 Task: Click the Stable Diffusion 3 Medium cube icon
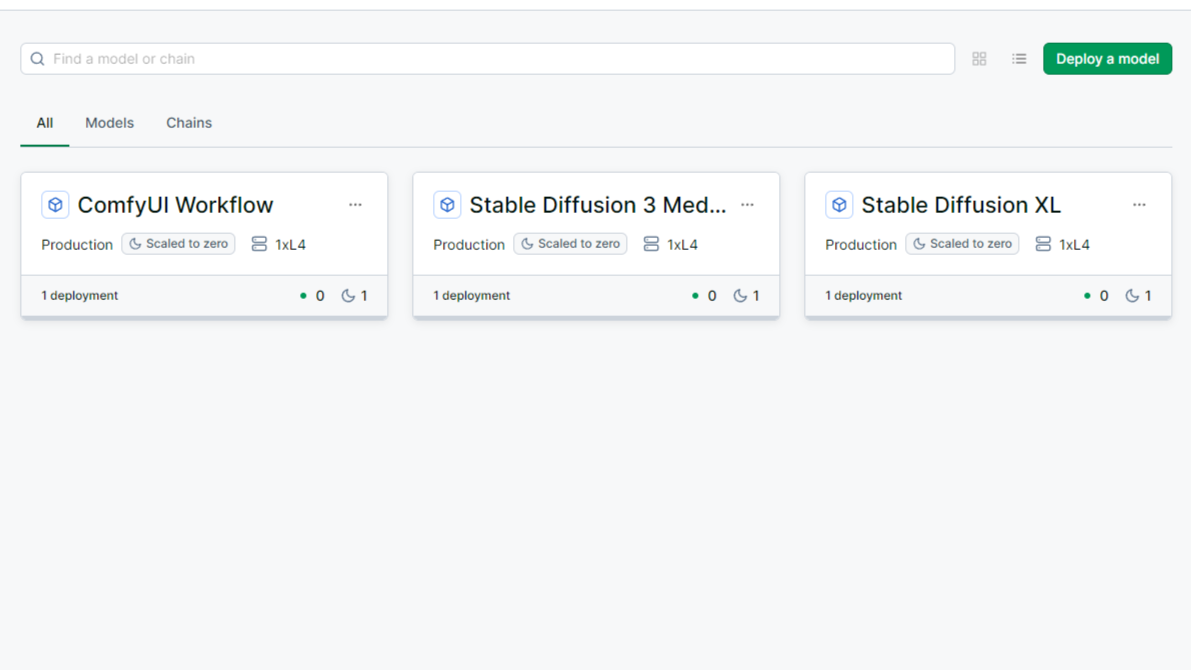point(447,204)
